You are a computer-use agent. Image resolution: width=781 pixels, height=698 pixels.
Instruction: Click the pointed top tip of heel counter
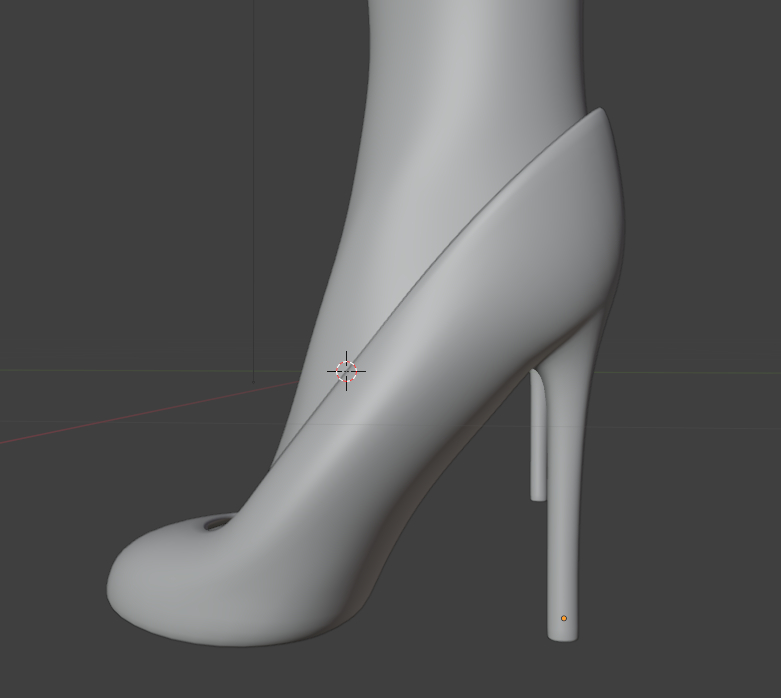[x=600, y=112]
